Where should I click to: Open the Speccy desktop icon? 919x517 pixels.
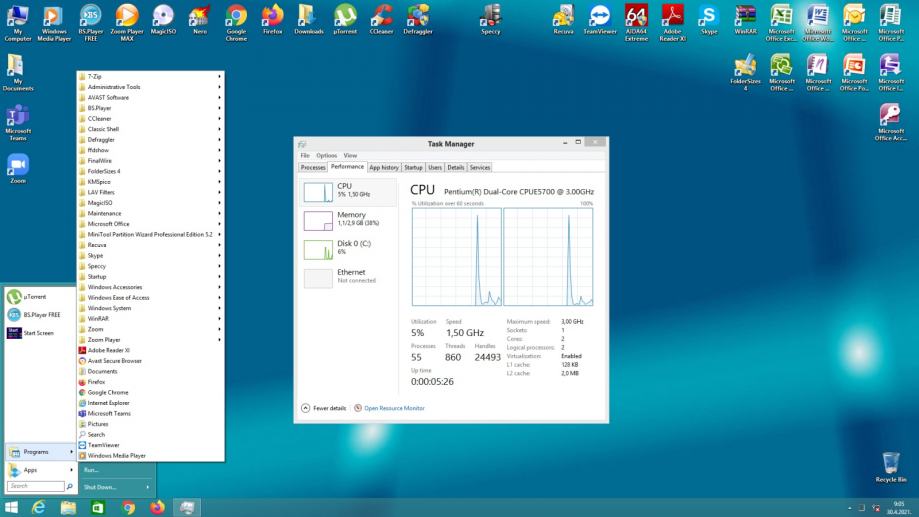(490, 16)
